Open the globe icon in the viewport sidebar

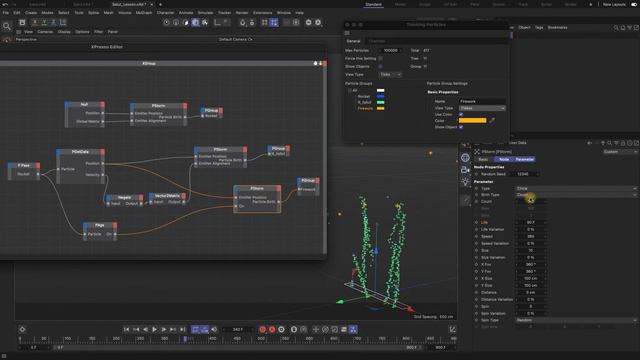click(x=465, y=158)
